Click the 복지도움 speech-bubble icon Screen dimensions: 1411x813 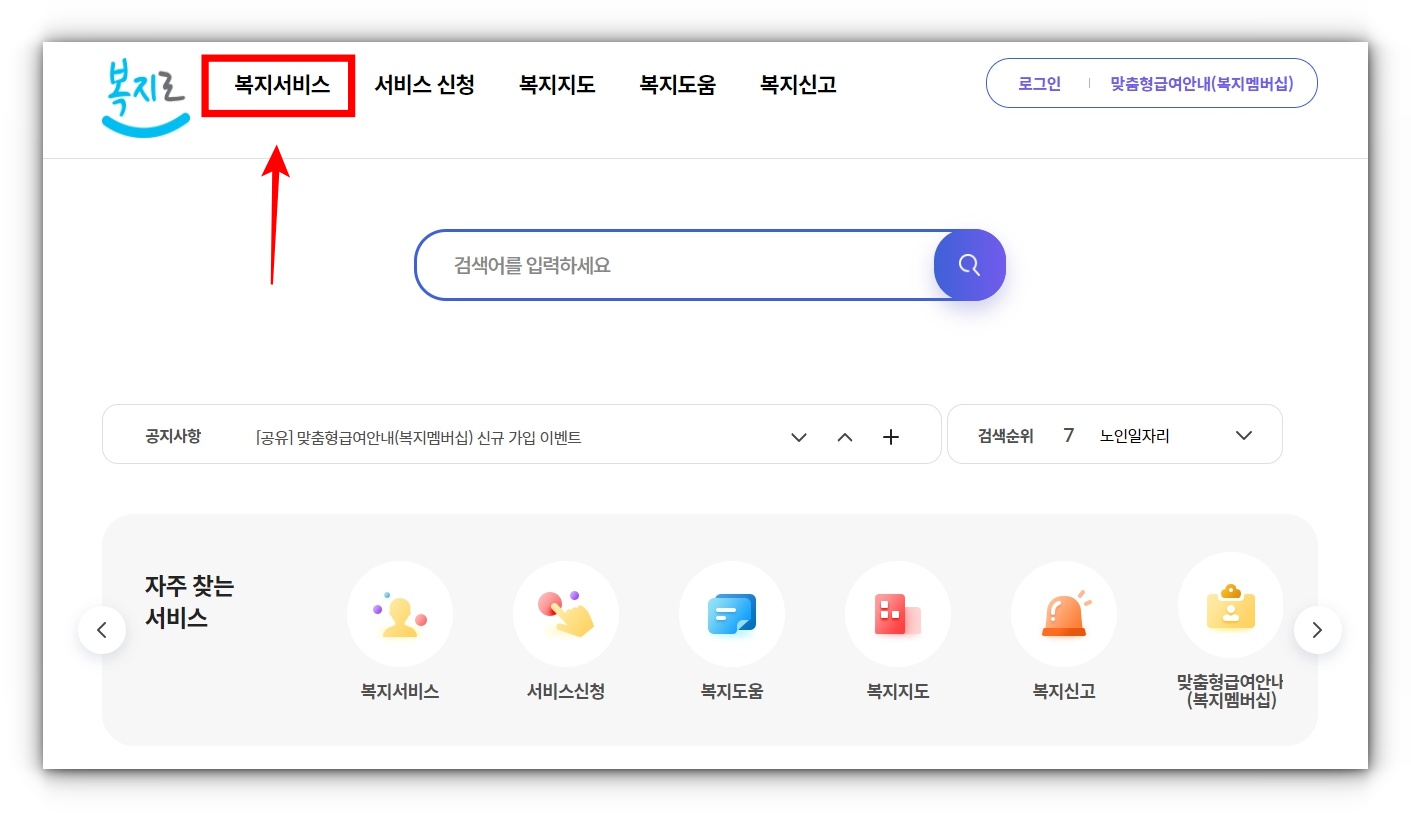731,614
